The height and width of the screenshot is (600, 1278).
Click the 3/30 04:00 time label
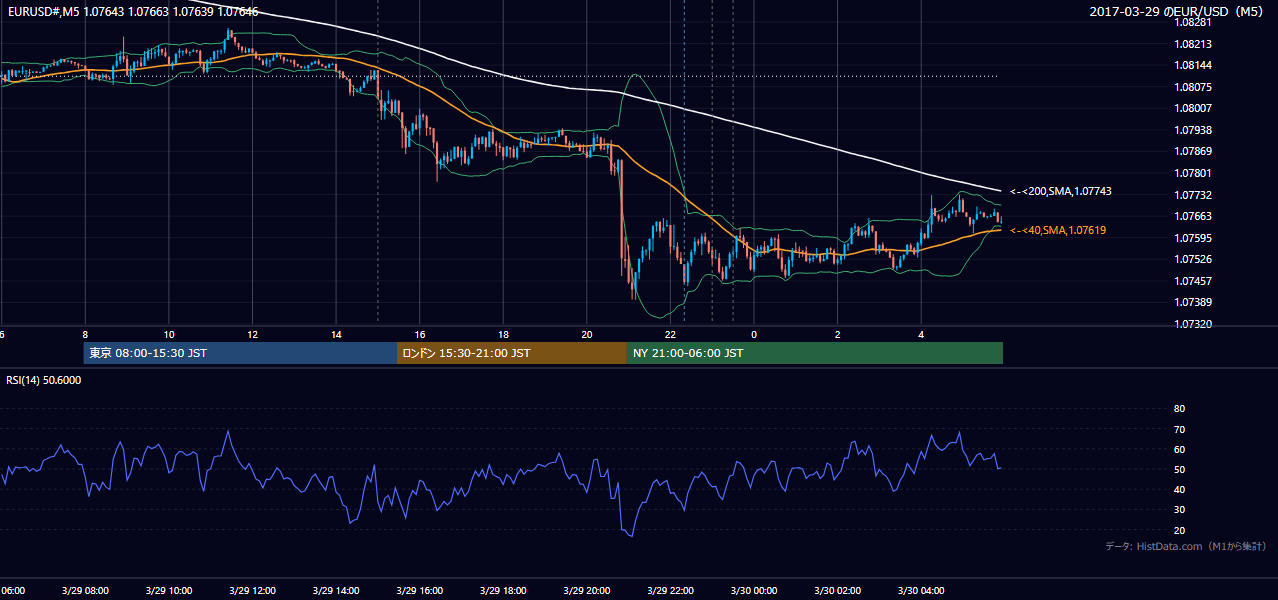point(920,590)
